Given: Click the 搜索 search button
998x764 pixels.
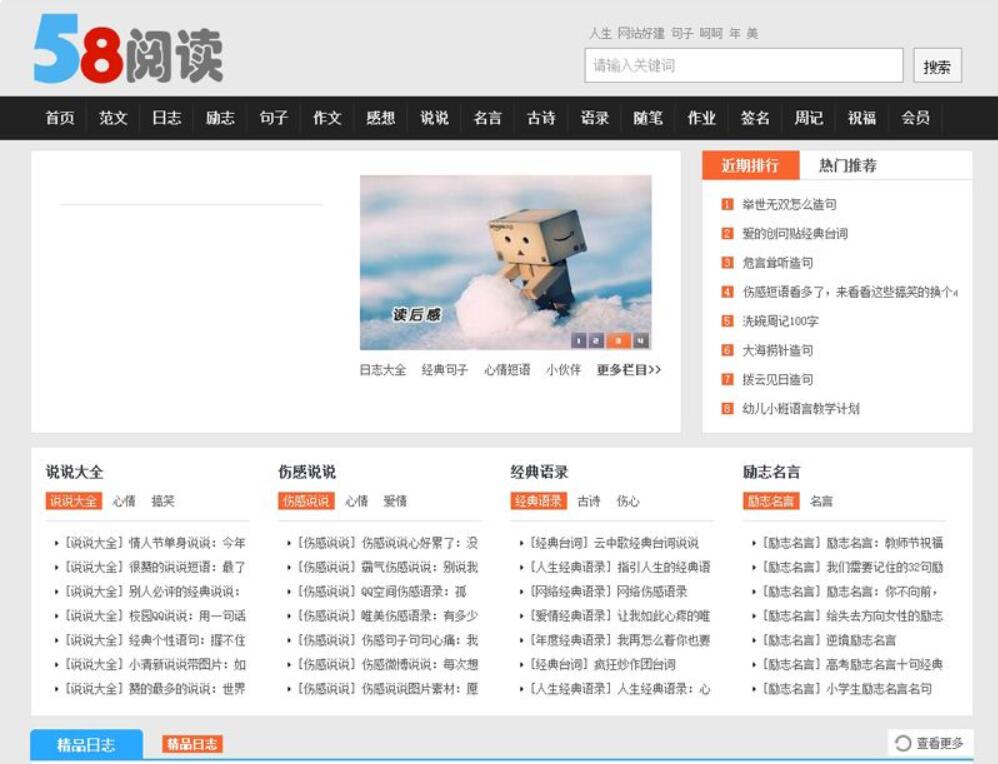Looking at the screenshot, I should [x=937, y=63].
